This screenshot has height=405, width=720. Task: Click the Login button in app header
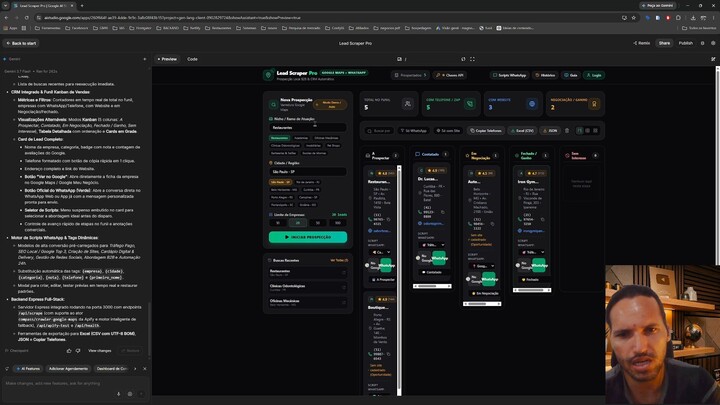[594, 75]
